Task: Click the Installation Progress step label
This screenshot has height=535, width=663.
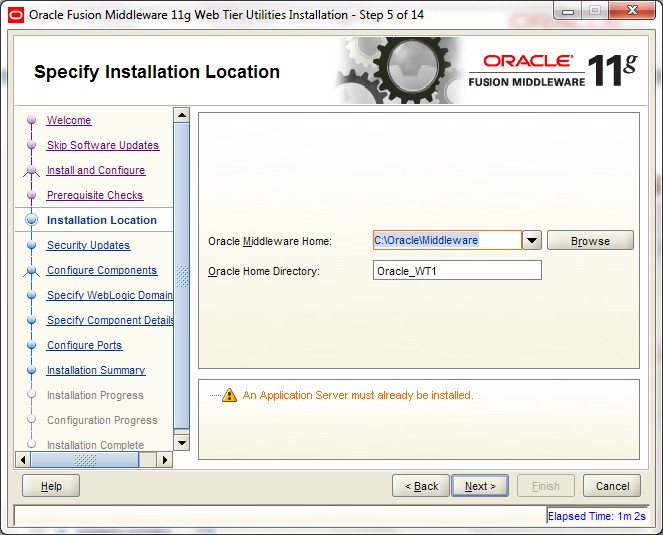Action: pos(95,395)
